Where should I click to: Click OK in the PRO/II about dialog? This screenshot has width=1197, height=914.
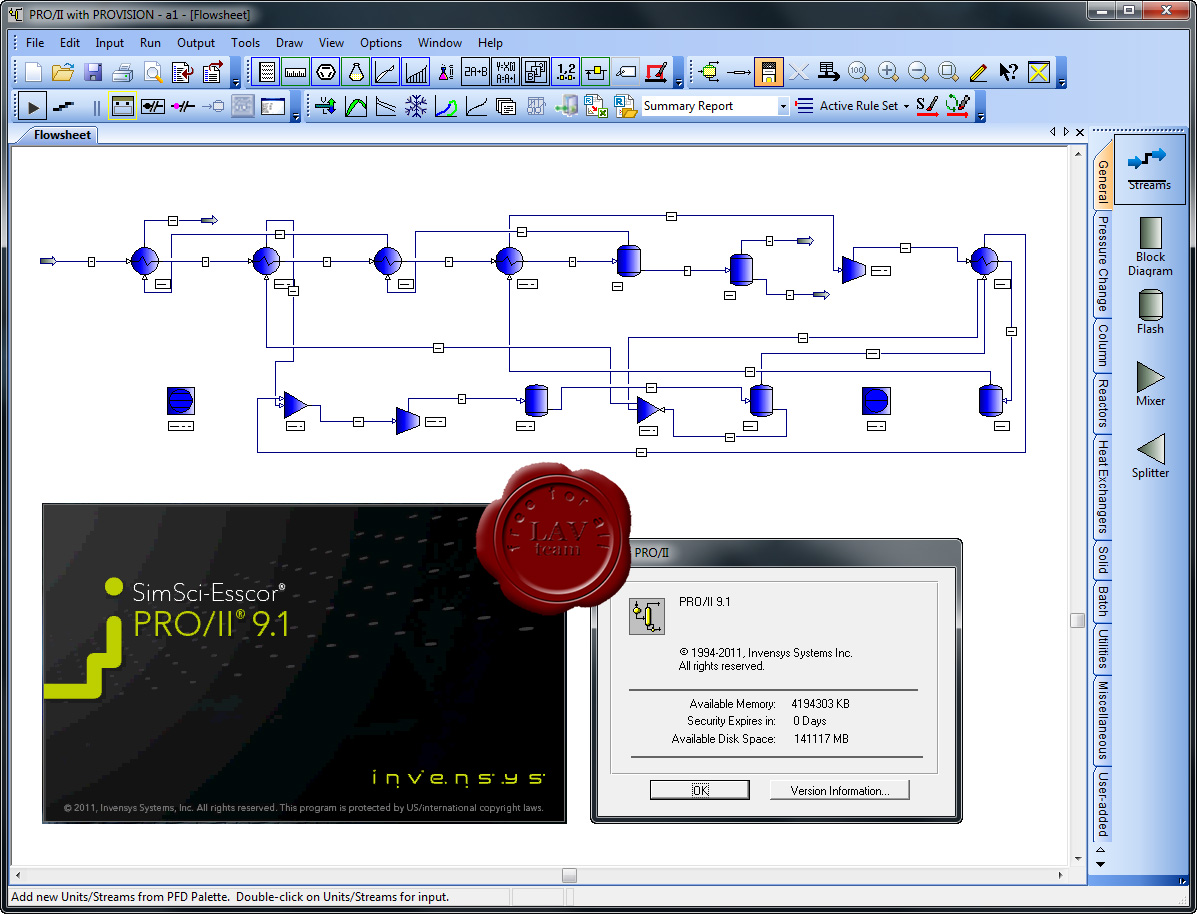point(700,790)
